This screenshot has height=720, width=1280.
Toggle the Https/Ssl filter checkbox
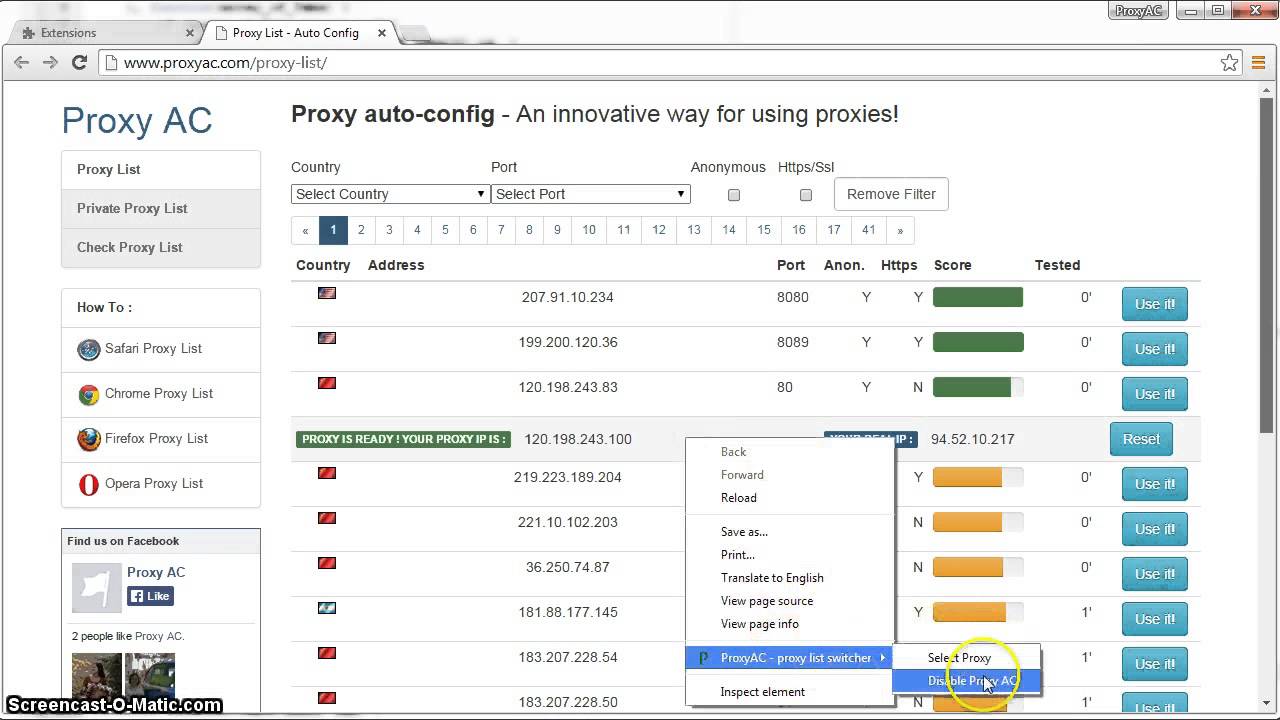(x=806, y=195)
